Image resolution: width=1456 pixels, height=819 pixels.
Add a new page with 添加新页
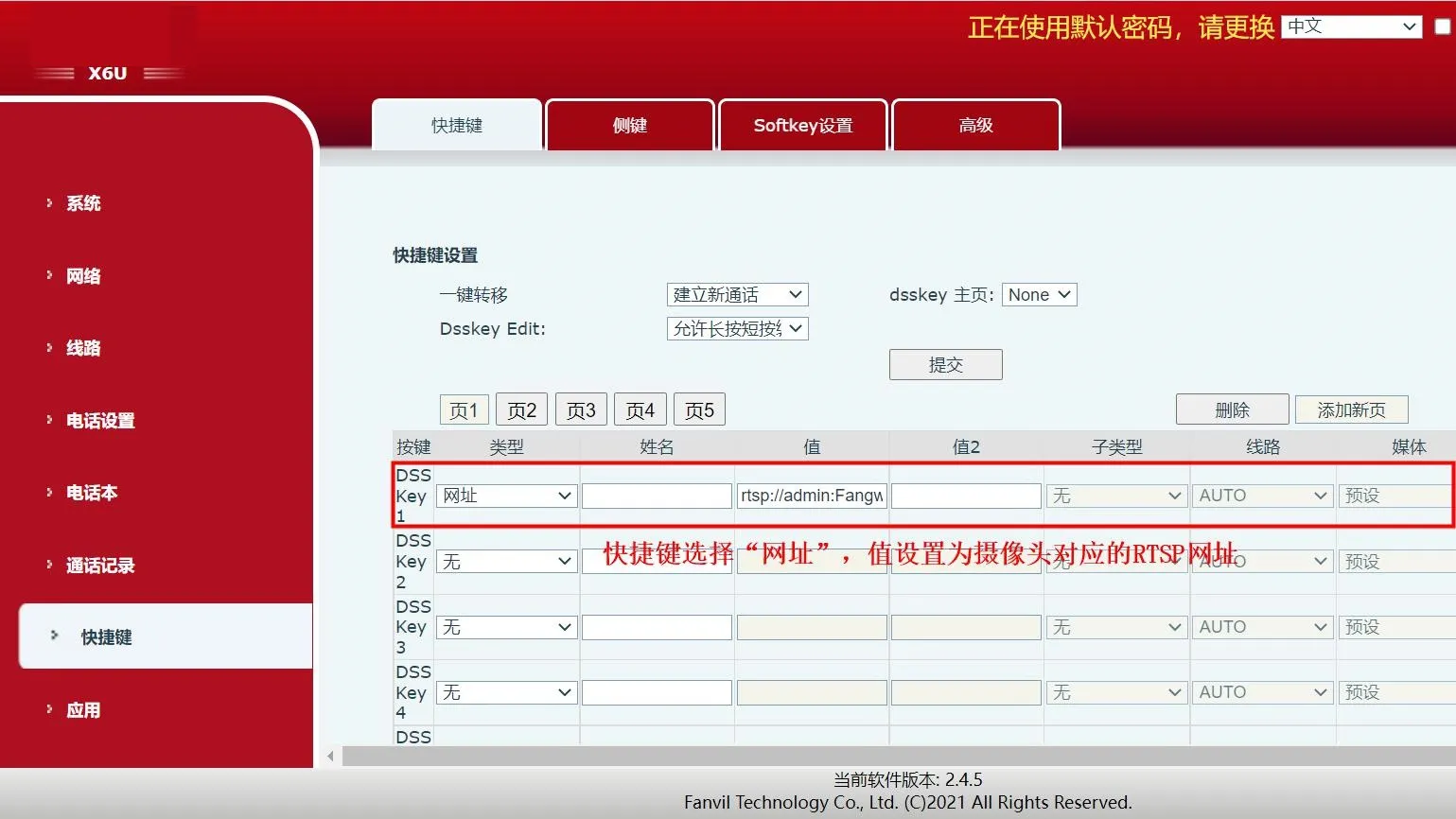[1351, 409]
